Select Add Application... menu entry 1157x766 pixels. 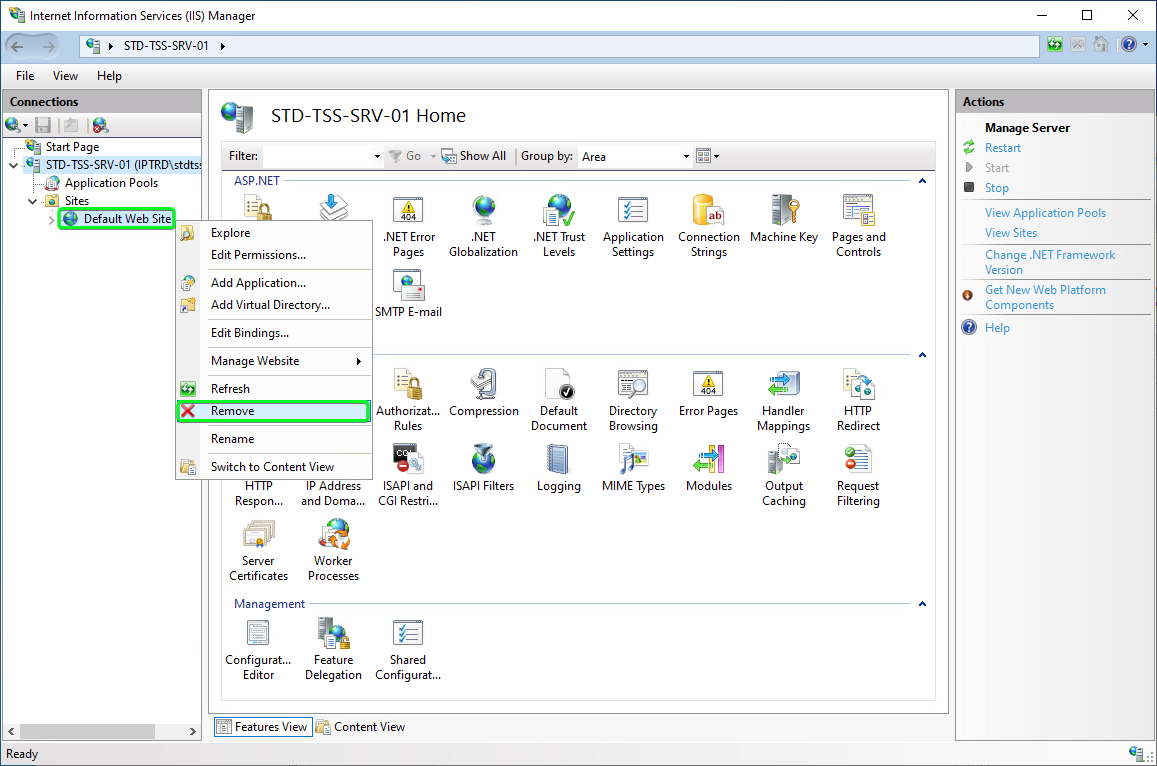point(274,283)
